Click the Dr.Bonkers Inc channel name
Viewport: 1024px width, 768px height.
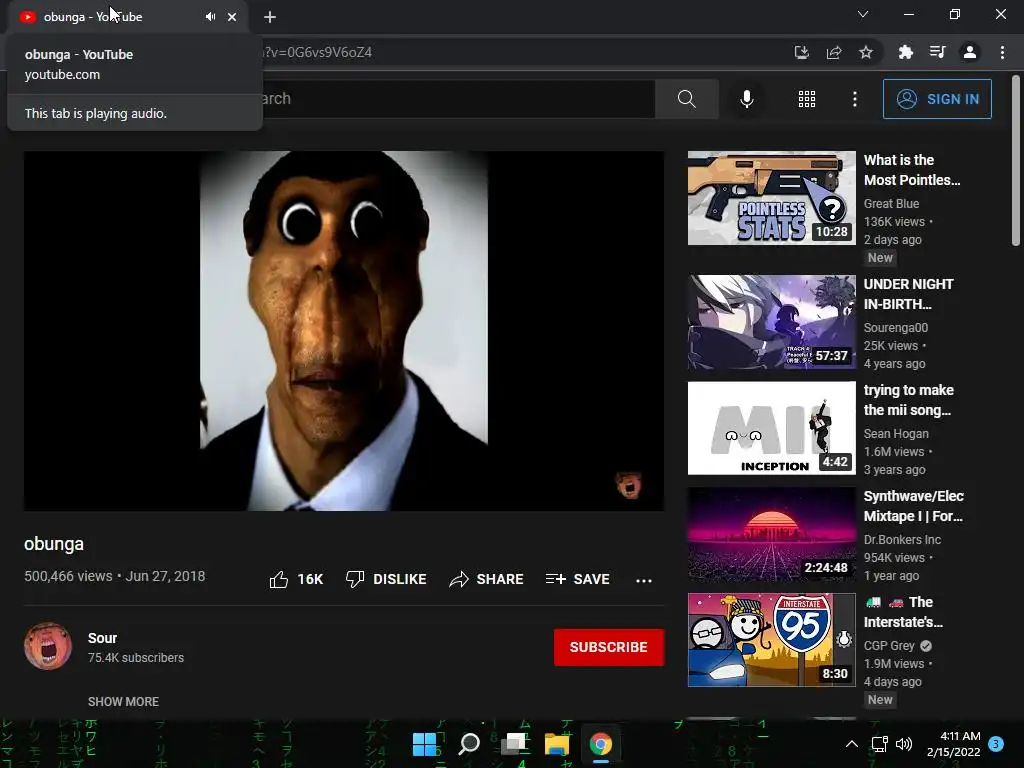coord(902,539)
